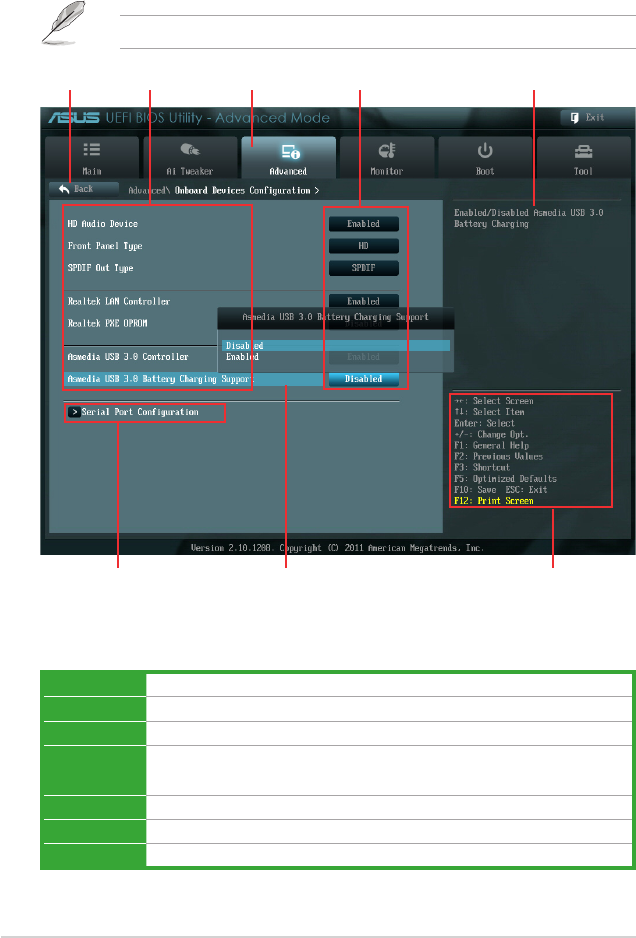The image size is (636, 938).
Task: Click the Serial Port Configuration arrow icon
Action: (x=74, y=412)
